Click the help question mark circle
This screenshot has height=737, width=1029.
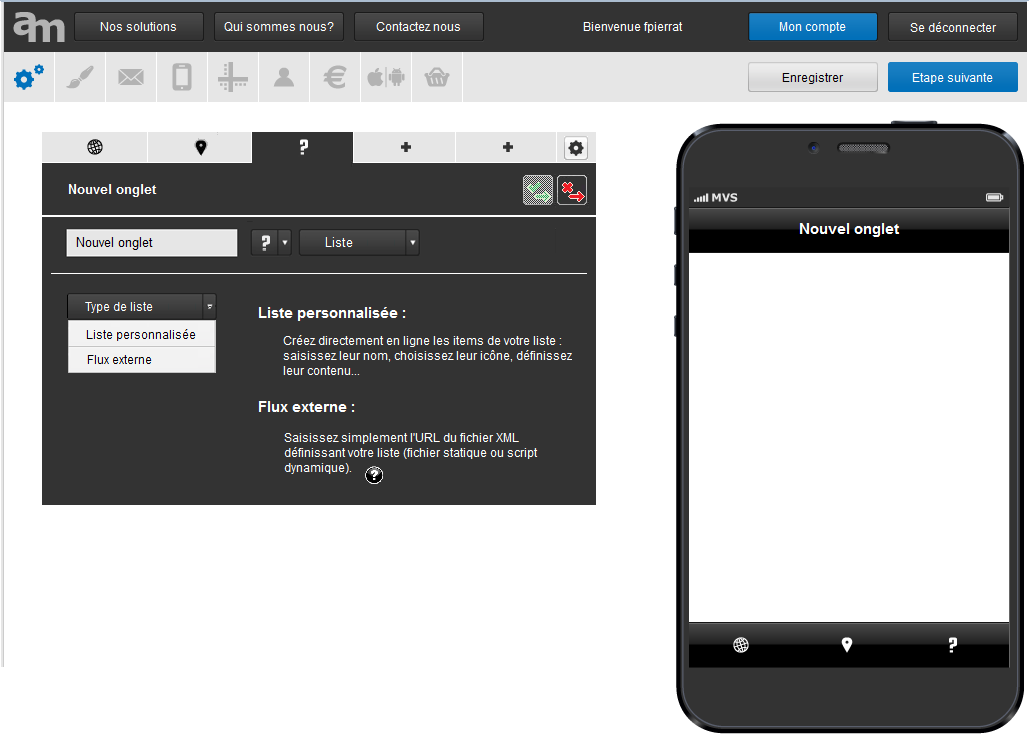pos(374,475)
